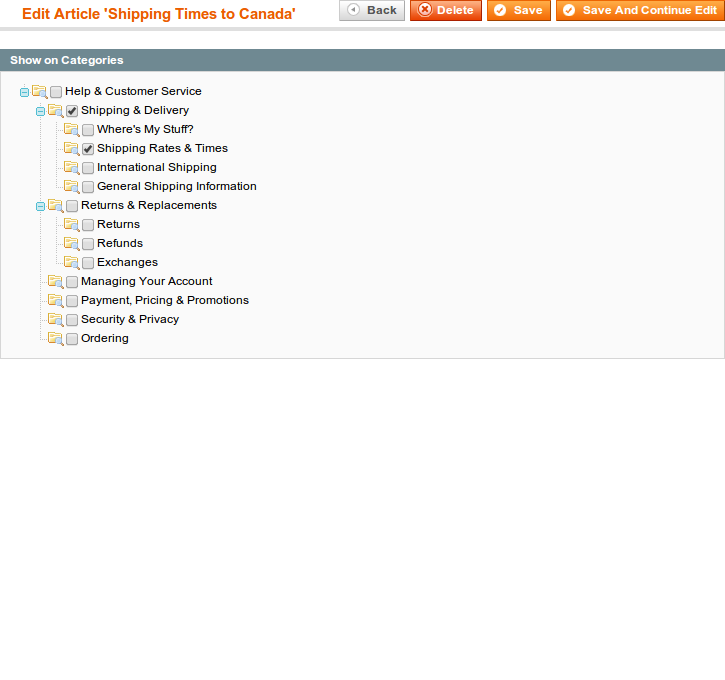Click the 'Refunds' label
This screenshot has height=680, width=725.
(120, 243)
